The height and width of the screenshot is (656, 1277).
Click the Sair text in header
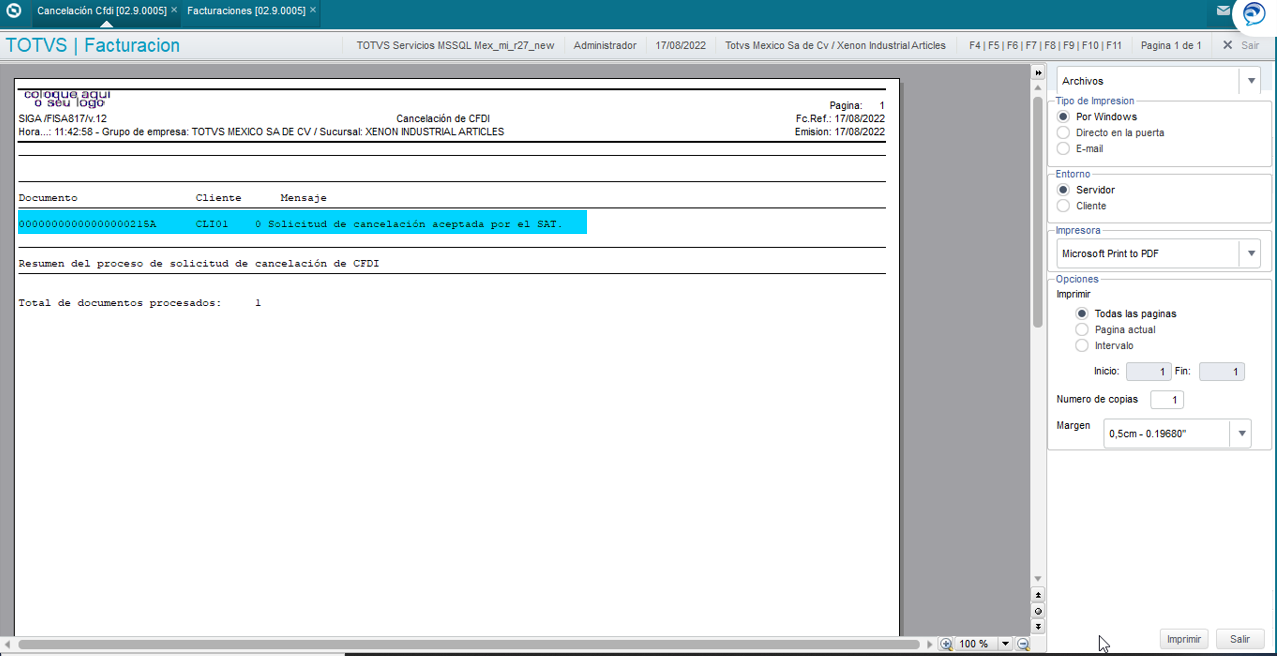1250,45
